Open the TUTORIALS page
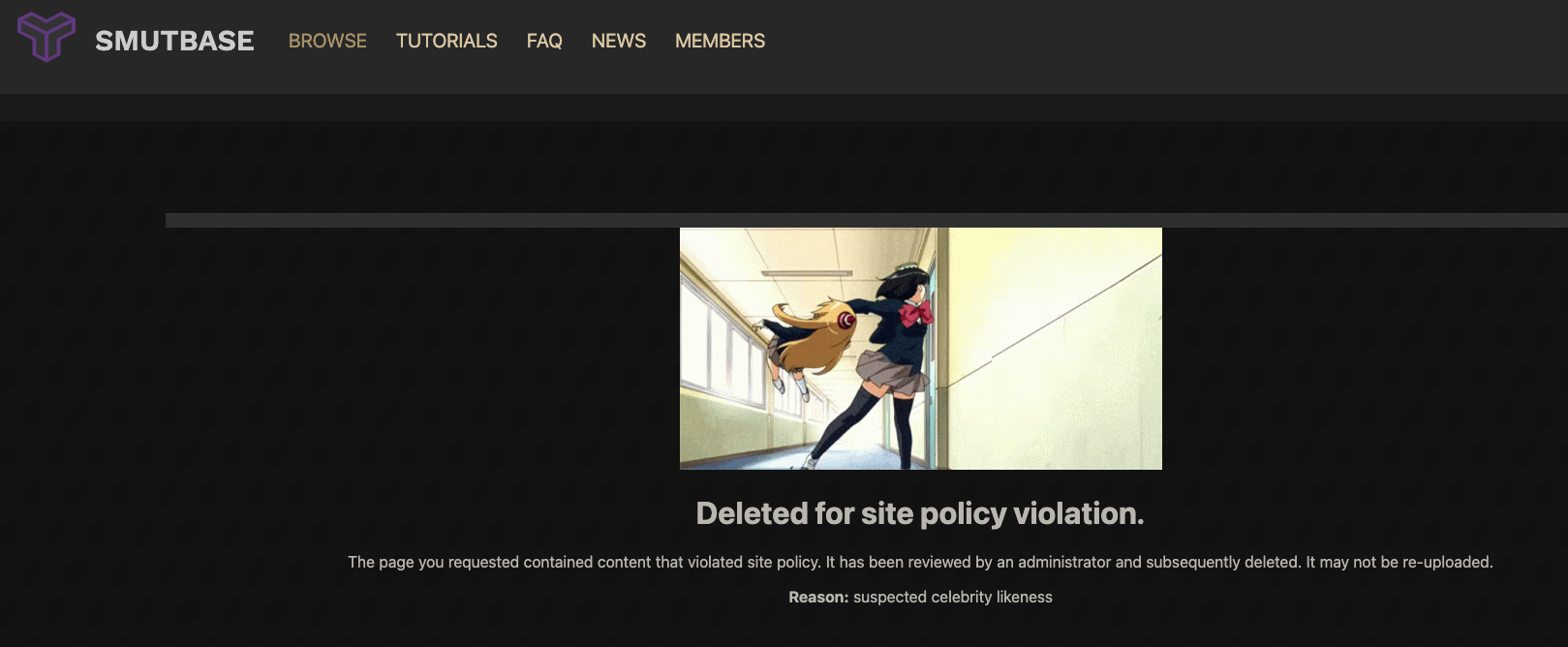 pyautogui.click(x=446, y=41)
